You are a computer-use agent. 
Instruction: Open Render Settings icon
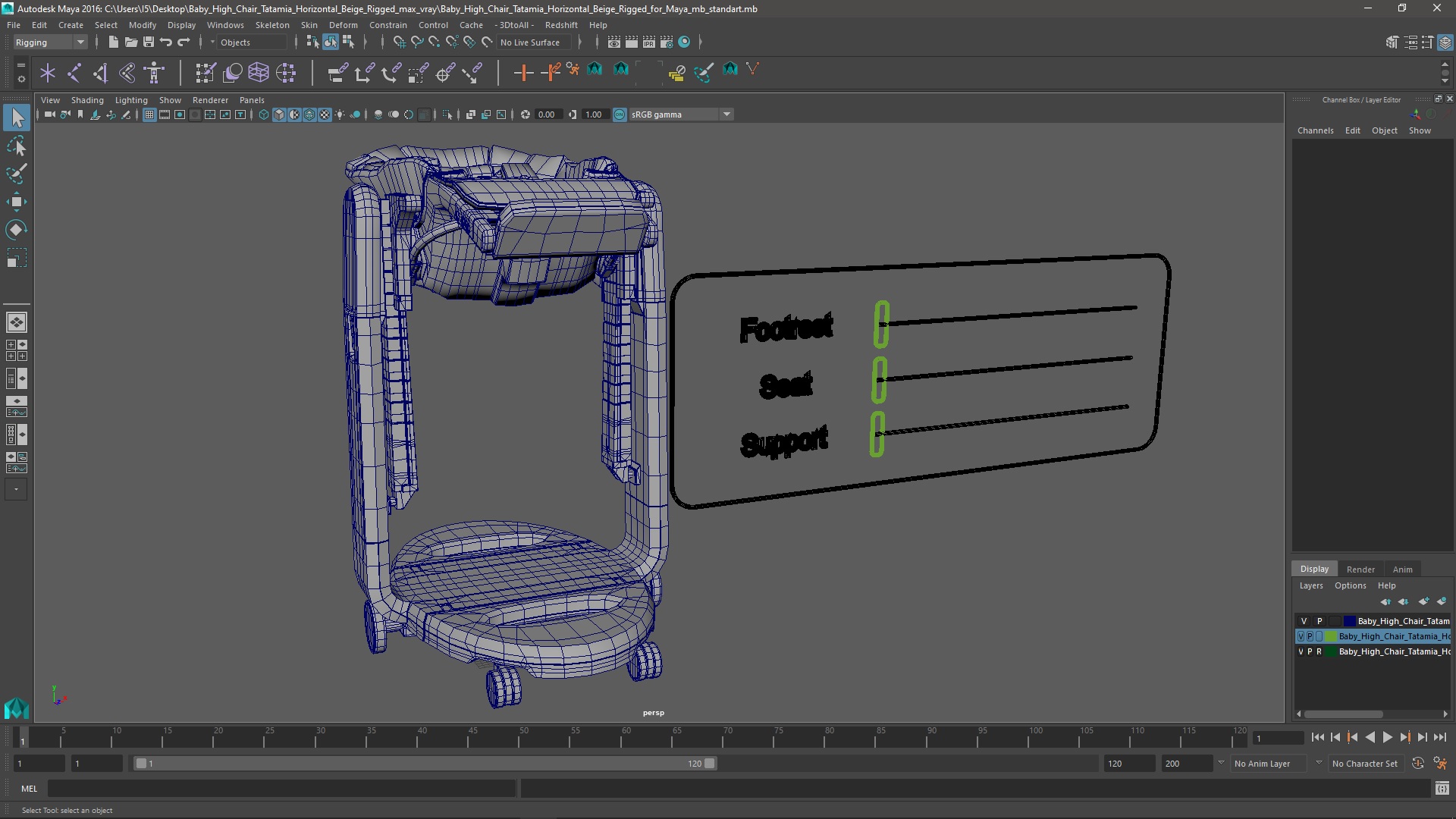667,42
